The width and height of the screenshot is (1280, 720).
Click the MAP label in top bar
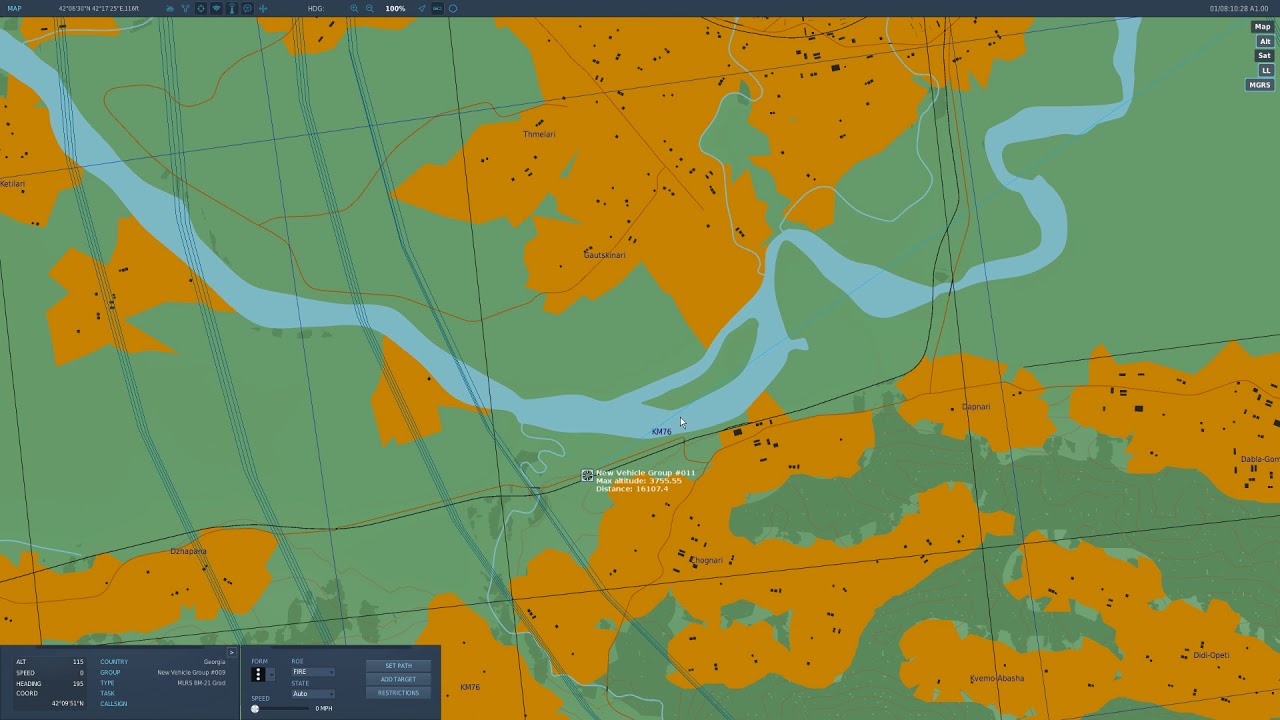(14, 8)
